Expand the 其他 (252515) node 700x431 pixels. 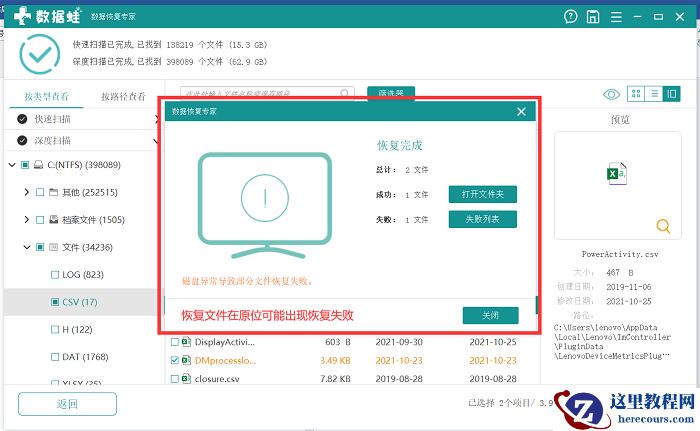(x=27, y=192)
